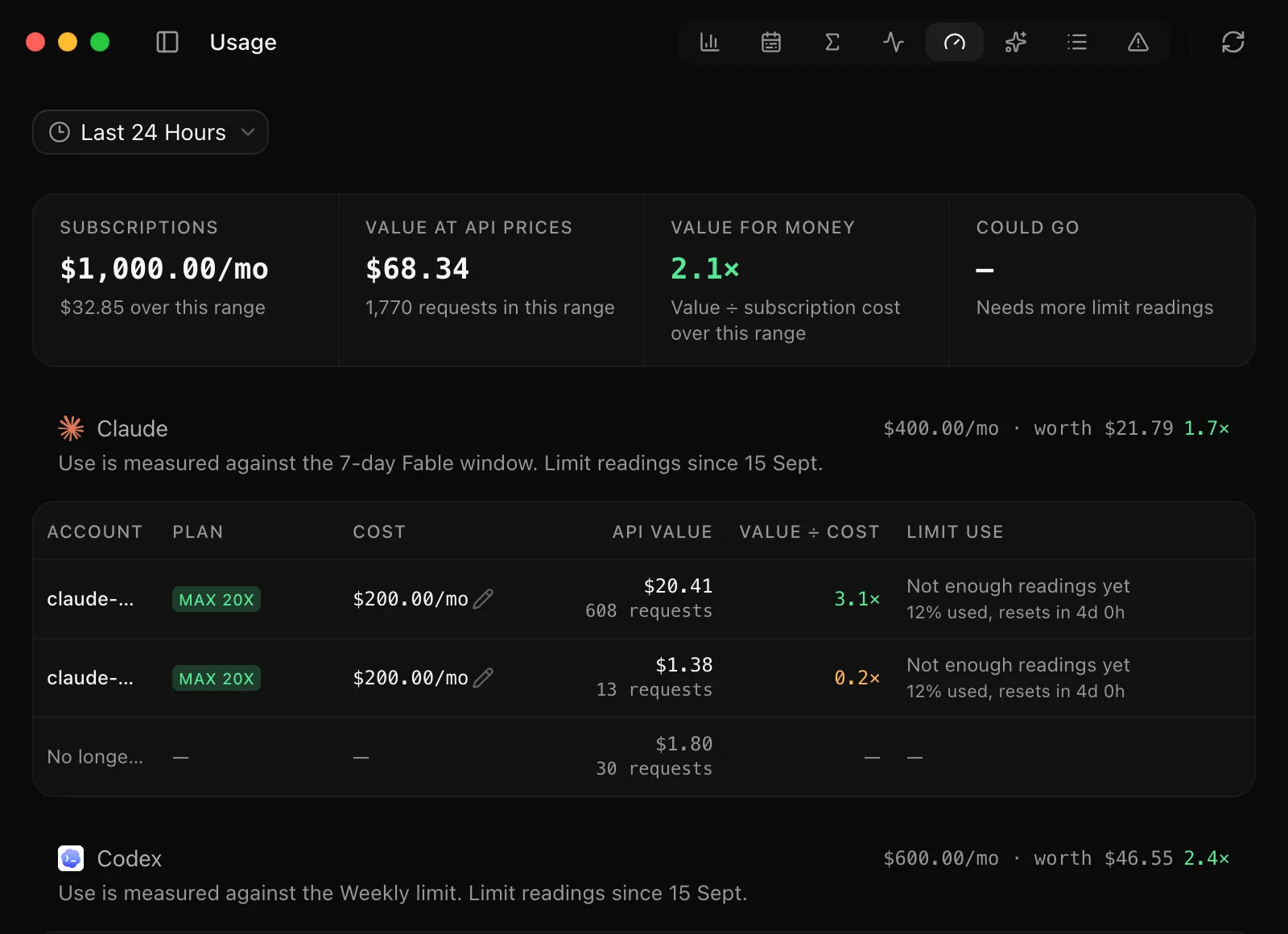1288x934 pixels.
Task: Click '1,770 requests in this range' text
Action: 489,308
